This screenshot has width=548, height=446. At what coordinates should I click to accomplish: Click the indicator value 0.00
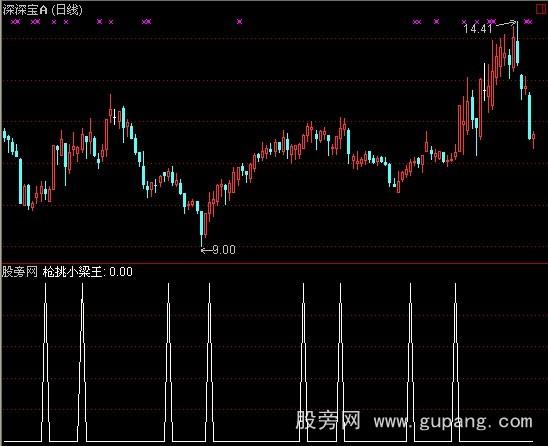pos(121,272)
